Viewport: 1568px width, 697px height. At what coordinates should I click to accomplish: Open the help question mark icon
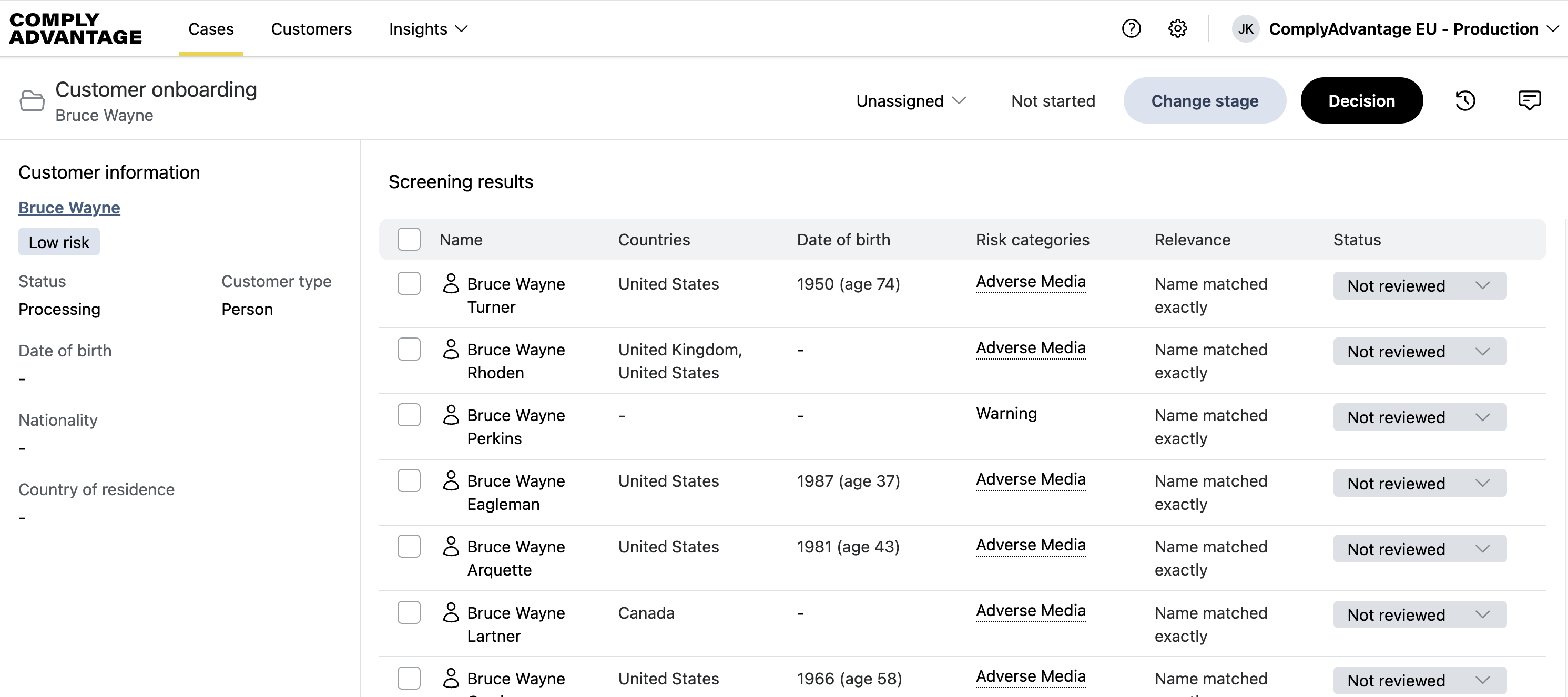pos(1131,28)
